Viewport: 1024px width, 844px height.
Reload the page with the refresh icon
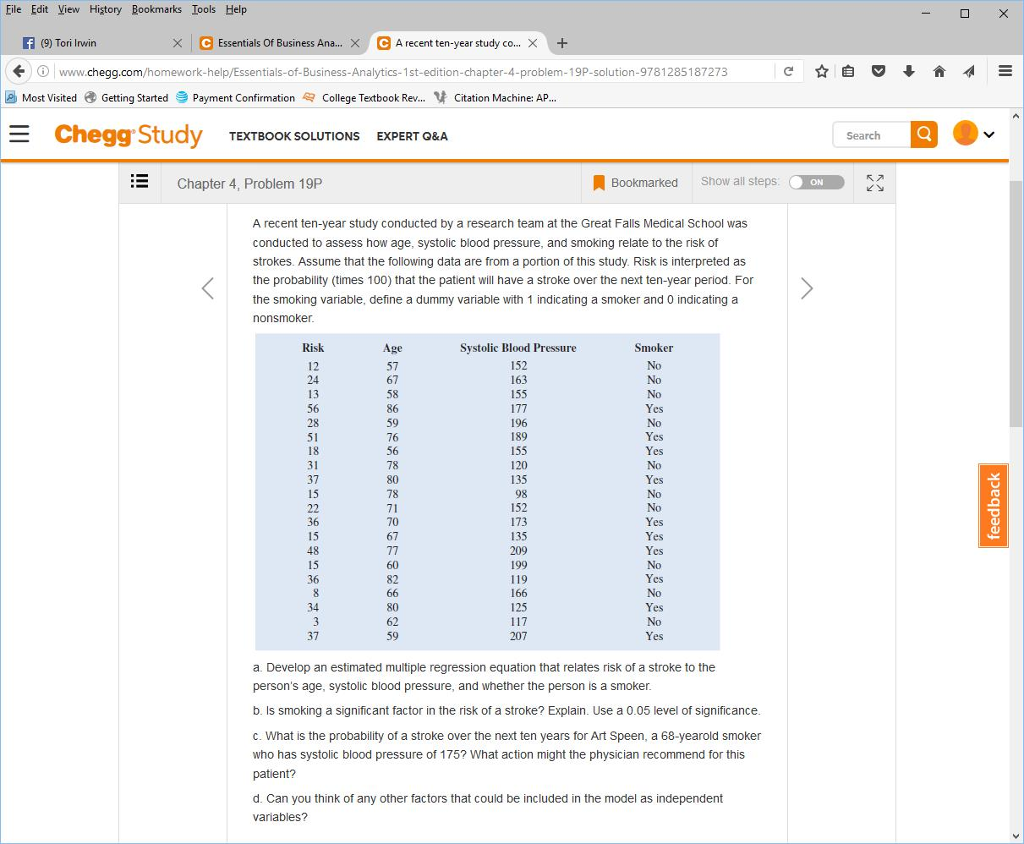point(788,71)
